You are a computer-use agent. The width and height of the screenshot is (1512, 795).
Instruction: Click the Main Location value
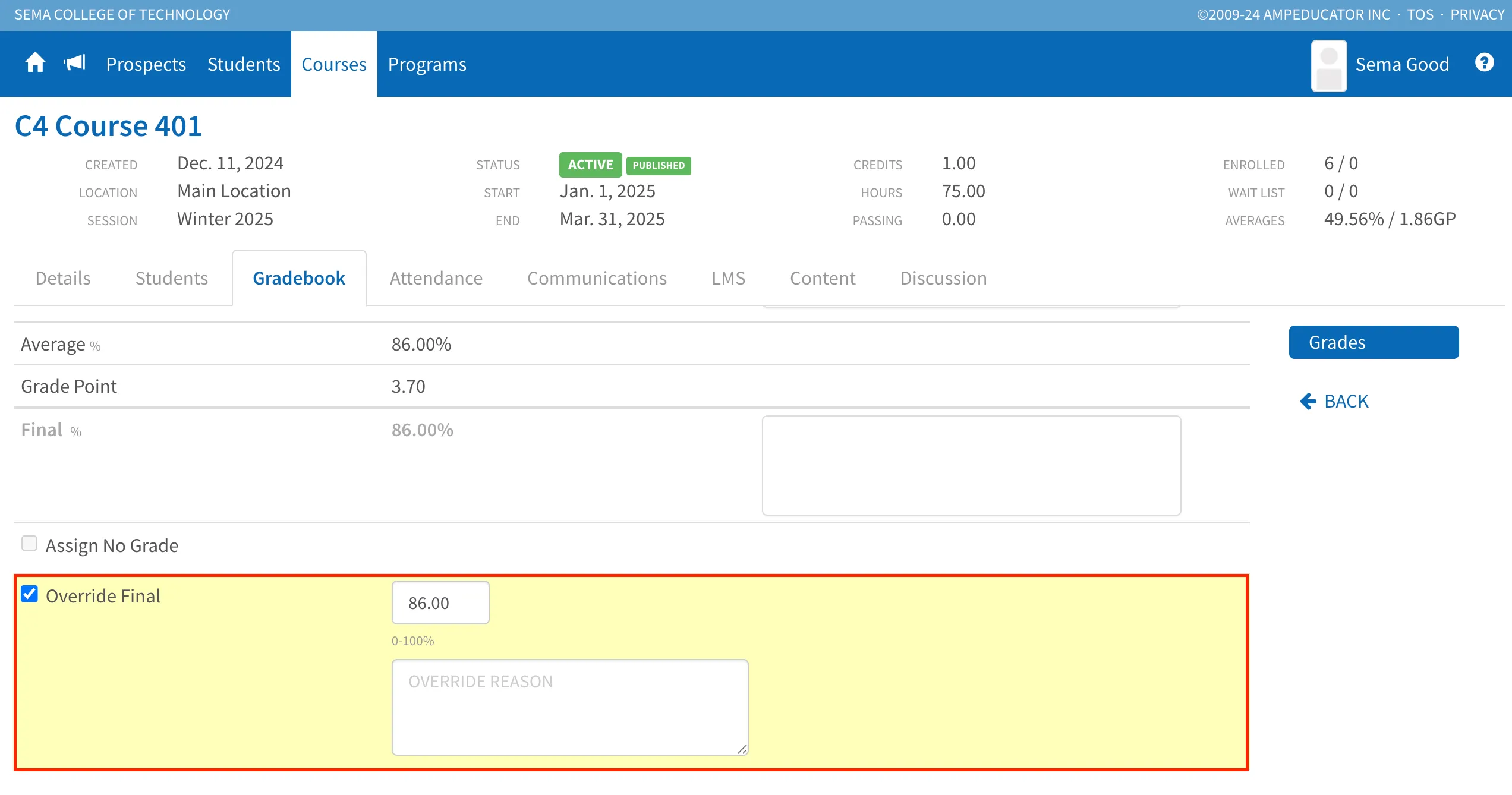(x=234, y=191)
